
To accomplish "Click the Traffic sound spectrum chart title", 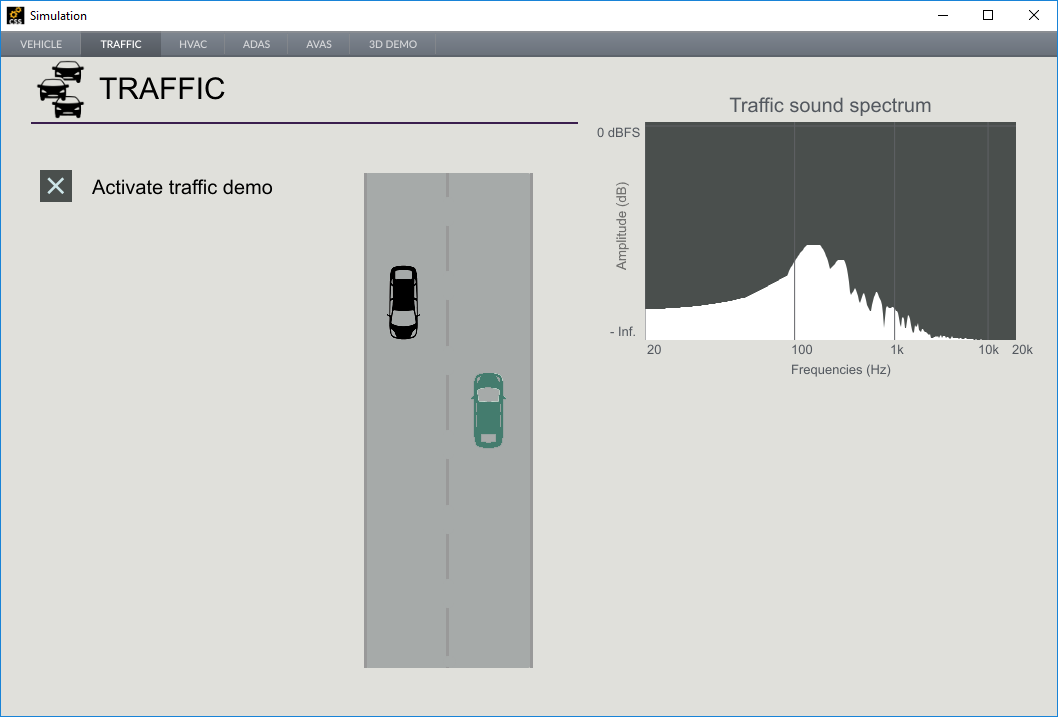I will 830,105.
